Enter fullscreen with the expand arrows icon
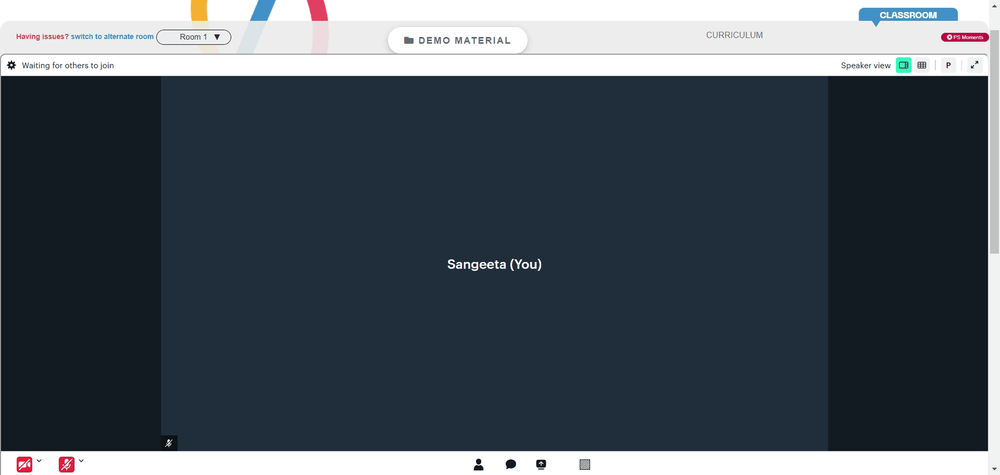This screenshot has width=1000, height=475. coord(974,65)
